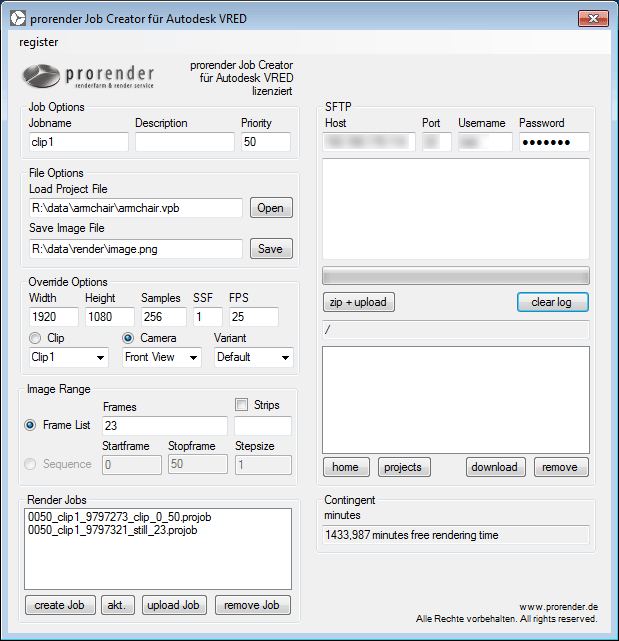Screen dimensions: 619x641
Task: Choose the Sequence radio option
Action: pos(30,464)
